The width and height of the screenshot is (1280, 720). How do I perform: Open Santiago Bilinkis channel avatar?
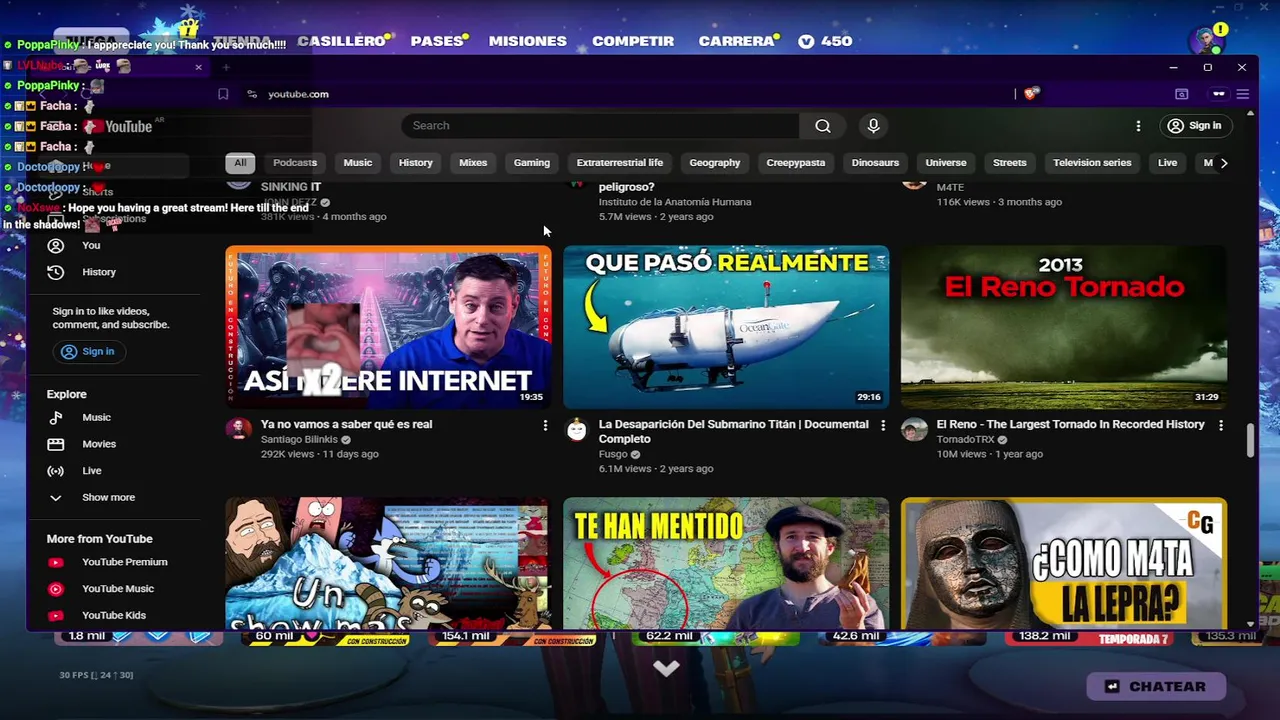click(x=238, y=430)
